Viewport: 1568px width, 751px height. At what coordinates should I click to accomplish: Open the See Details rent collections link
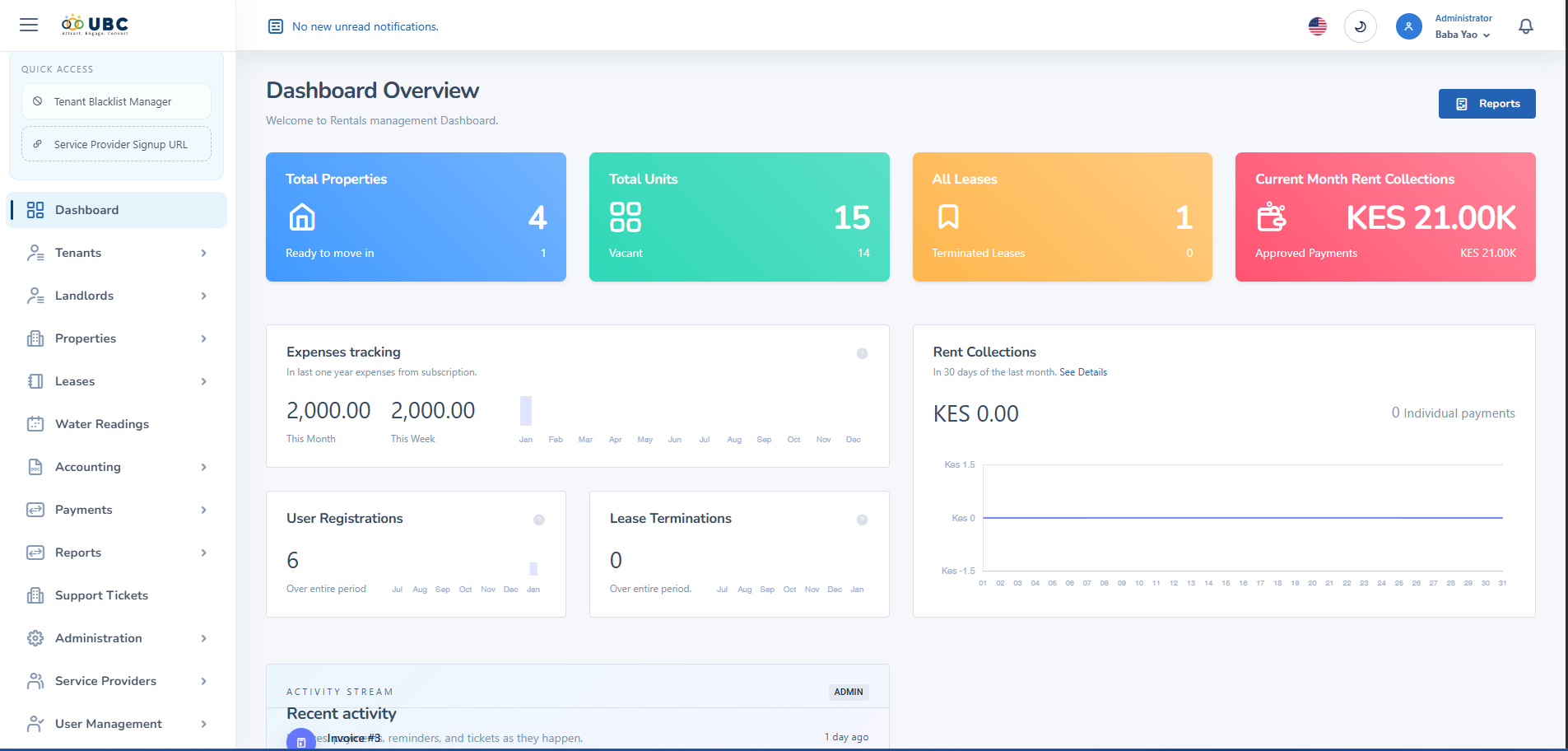1084,371
